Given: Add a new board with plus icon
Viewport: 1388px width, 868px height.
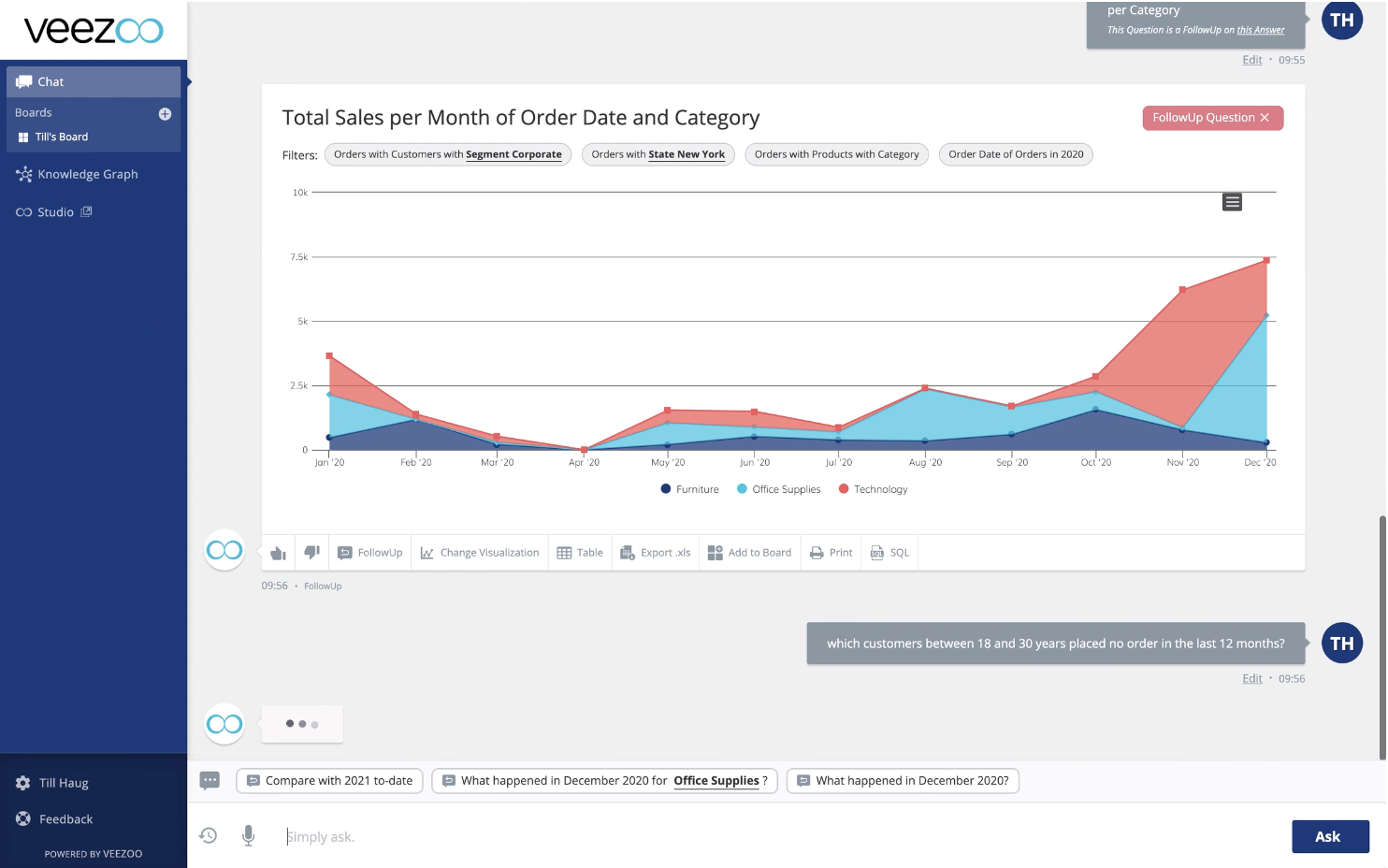Looking at the screenshot, I should [165, 114].
